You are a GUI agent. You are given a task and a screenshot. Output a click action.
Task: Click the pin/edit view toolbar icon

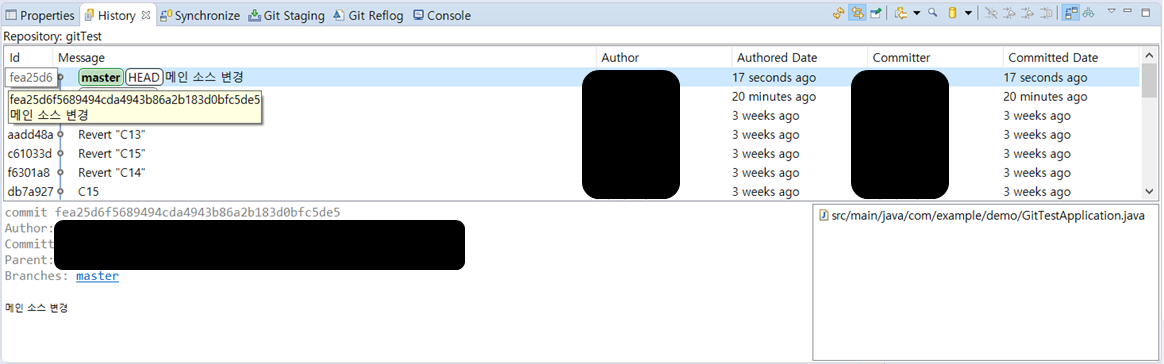876,13
